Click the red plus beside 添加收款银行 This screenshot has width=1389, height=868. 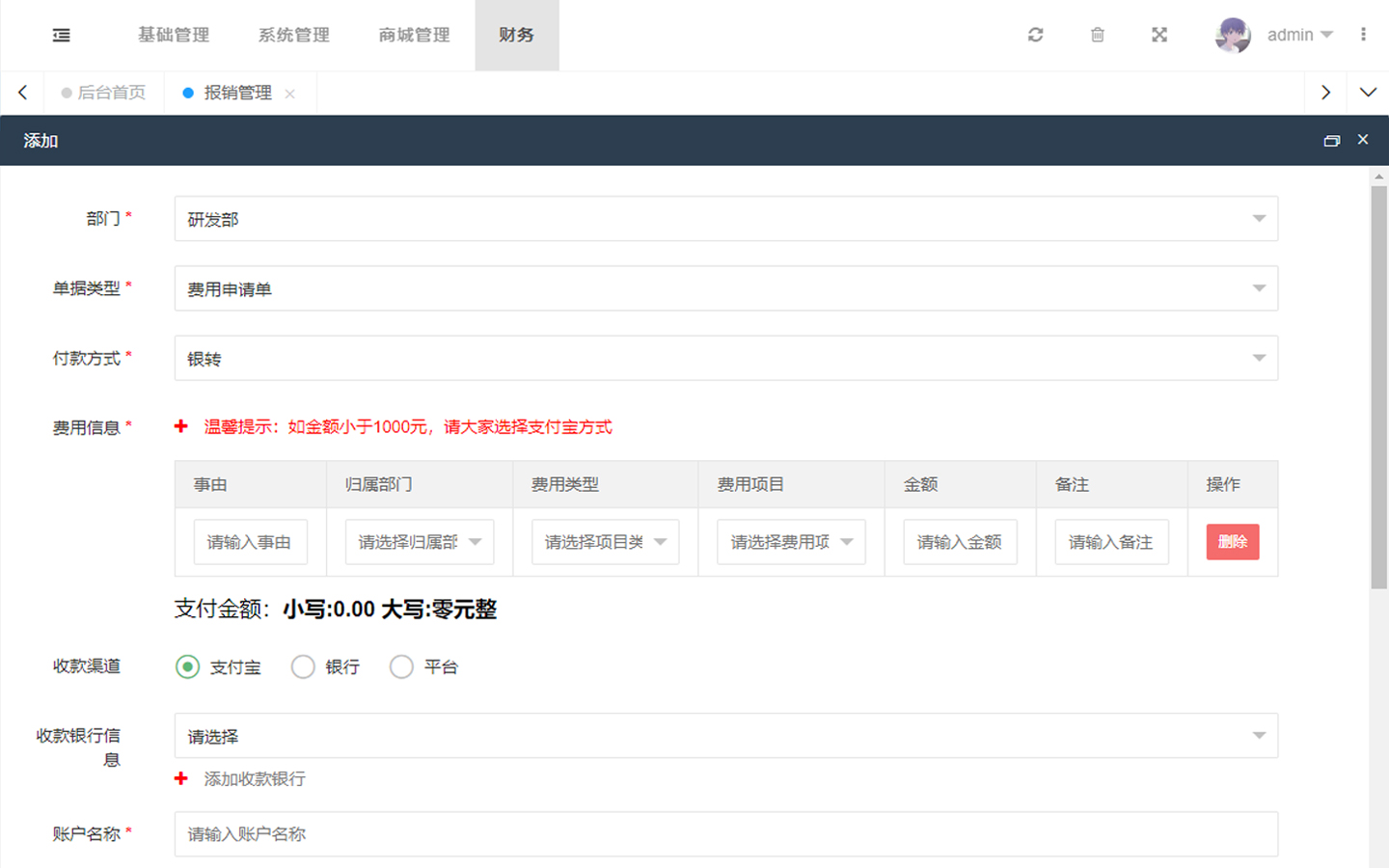[181, 778]
